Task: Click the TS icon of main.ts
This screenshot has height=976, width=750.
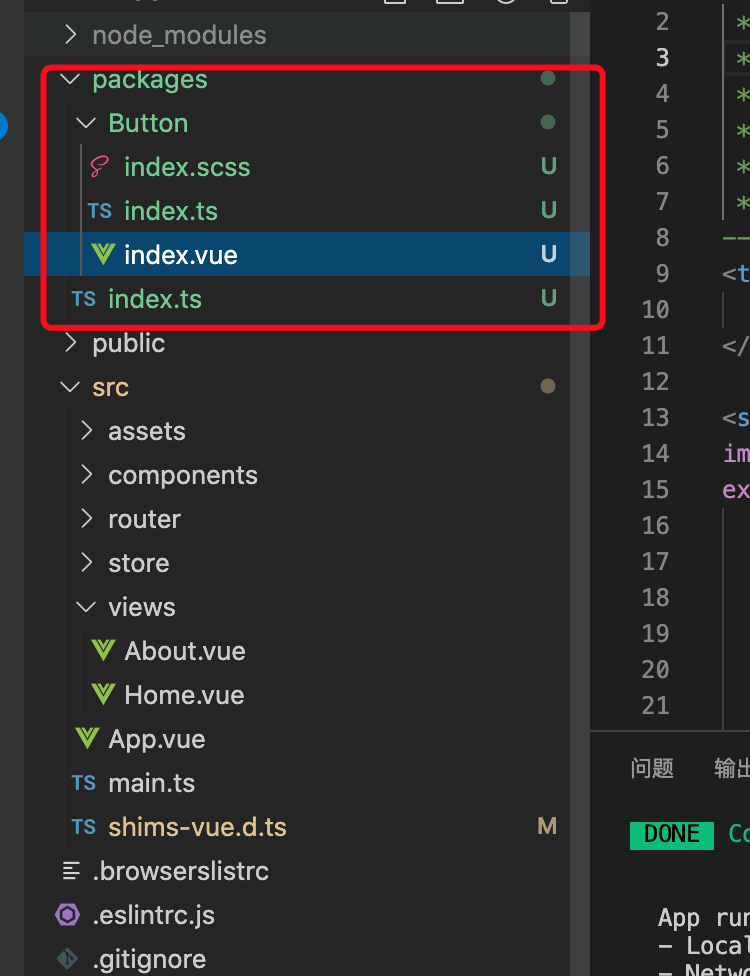Action: (x=83, y=782)
